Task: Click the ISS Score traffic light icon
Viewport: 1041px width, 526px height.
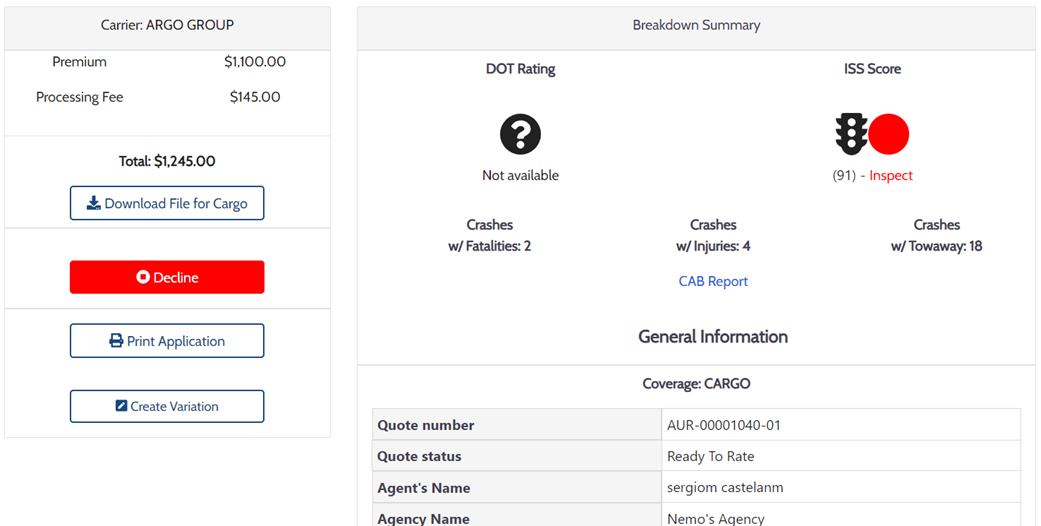Action: click(851, 134)
